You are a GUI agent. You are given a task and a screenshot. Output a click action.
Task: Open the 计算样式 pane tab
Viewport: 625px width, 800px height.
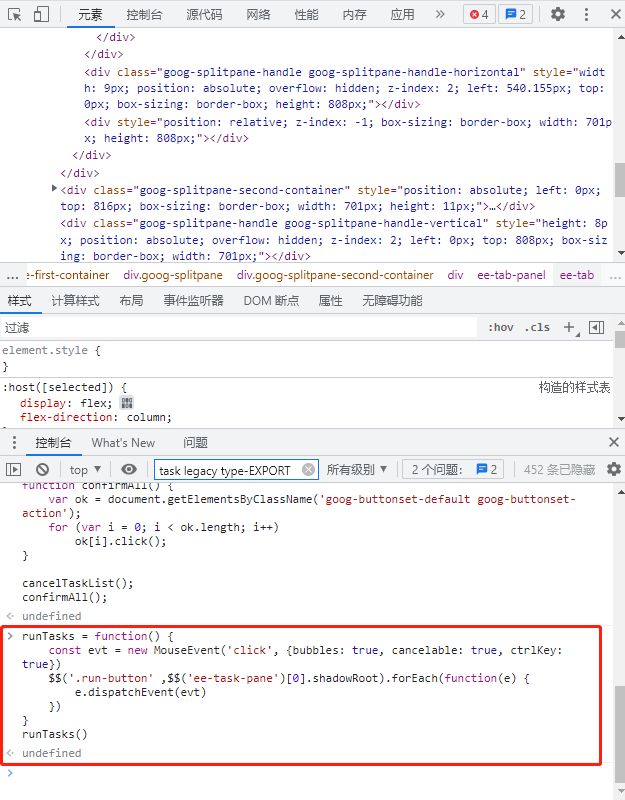pos(75,301)
